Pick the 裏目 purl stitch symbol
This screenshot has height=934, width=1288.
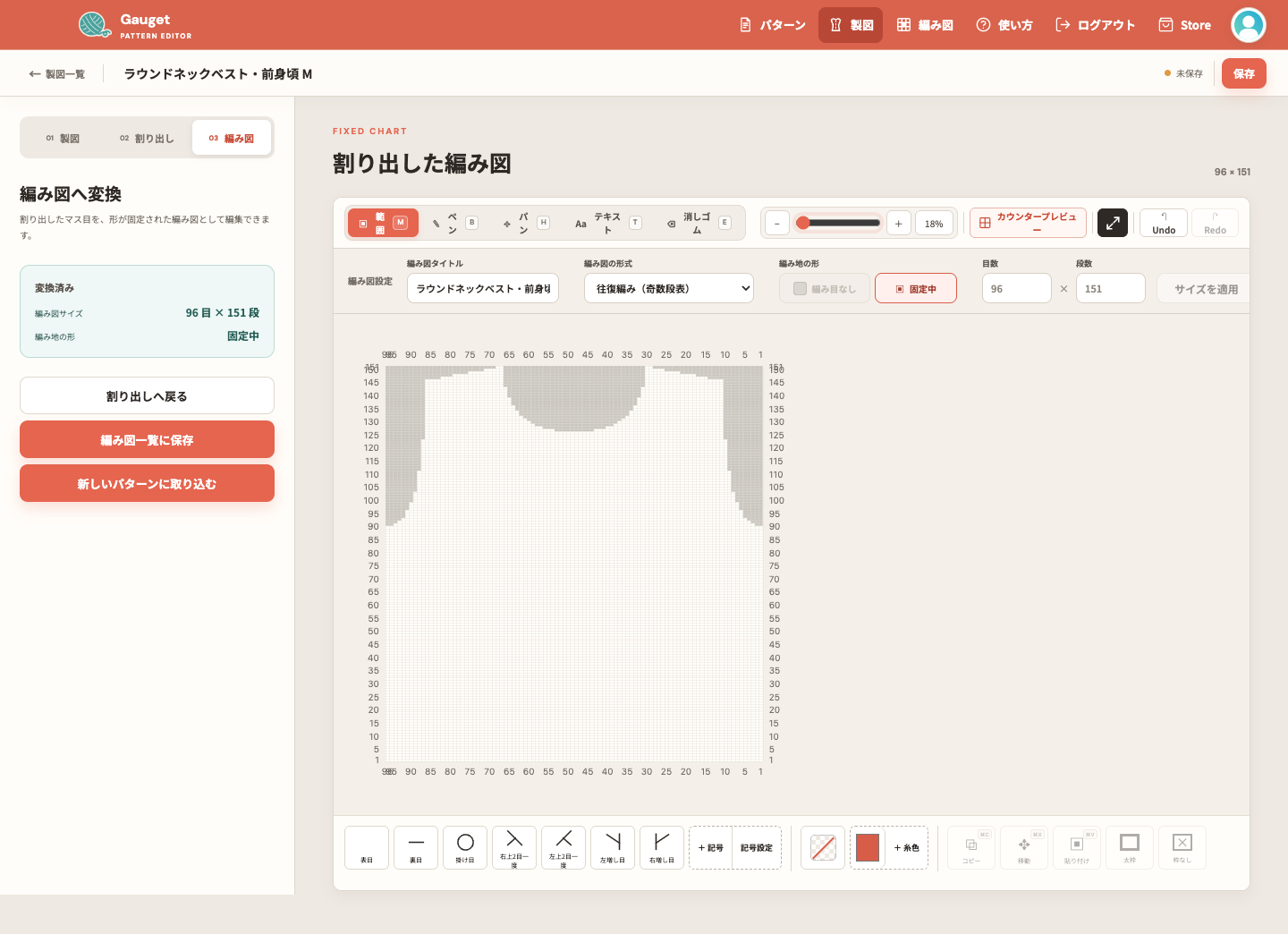click(x=416, y=847)
